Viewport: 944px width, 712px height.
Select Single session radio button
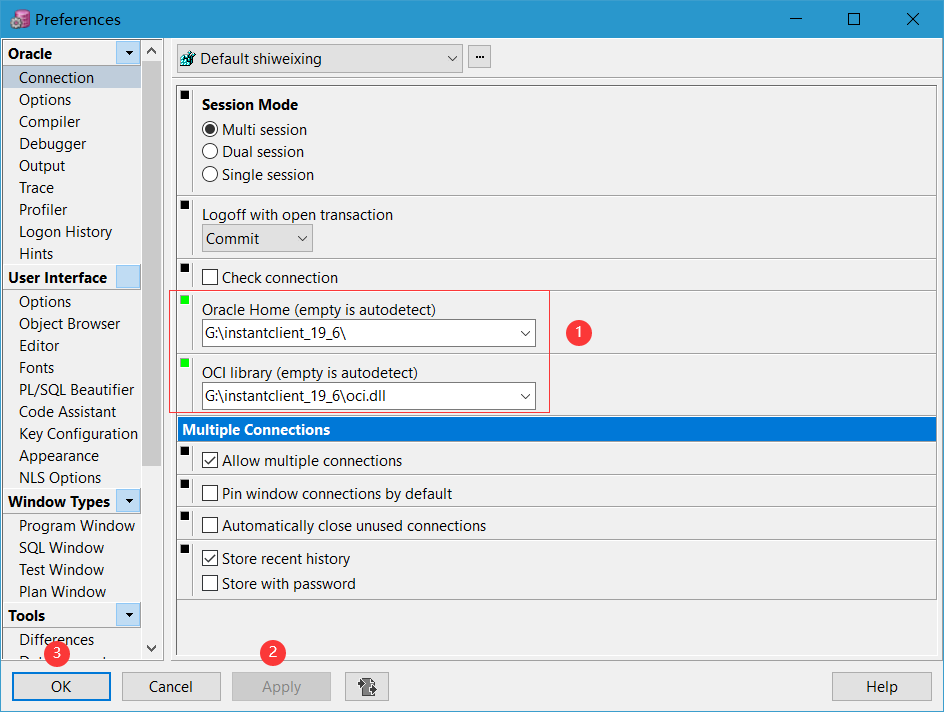click(210, 175)
